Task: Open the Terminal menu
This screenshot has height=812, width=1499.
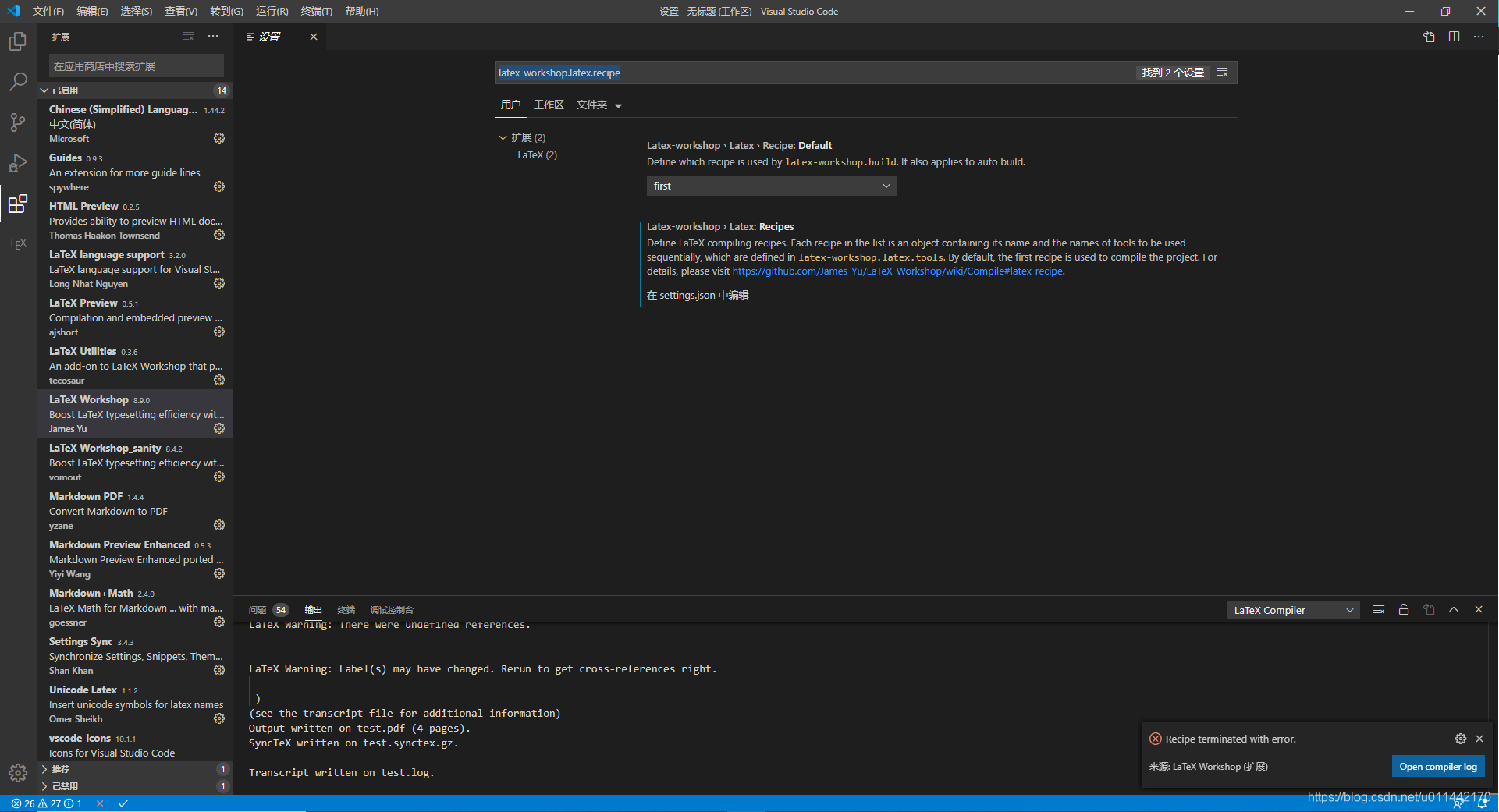Action: (x=316, y=11)
